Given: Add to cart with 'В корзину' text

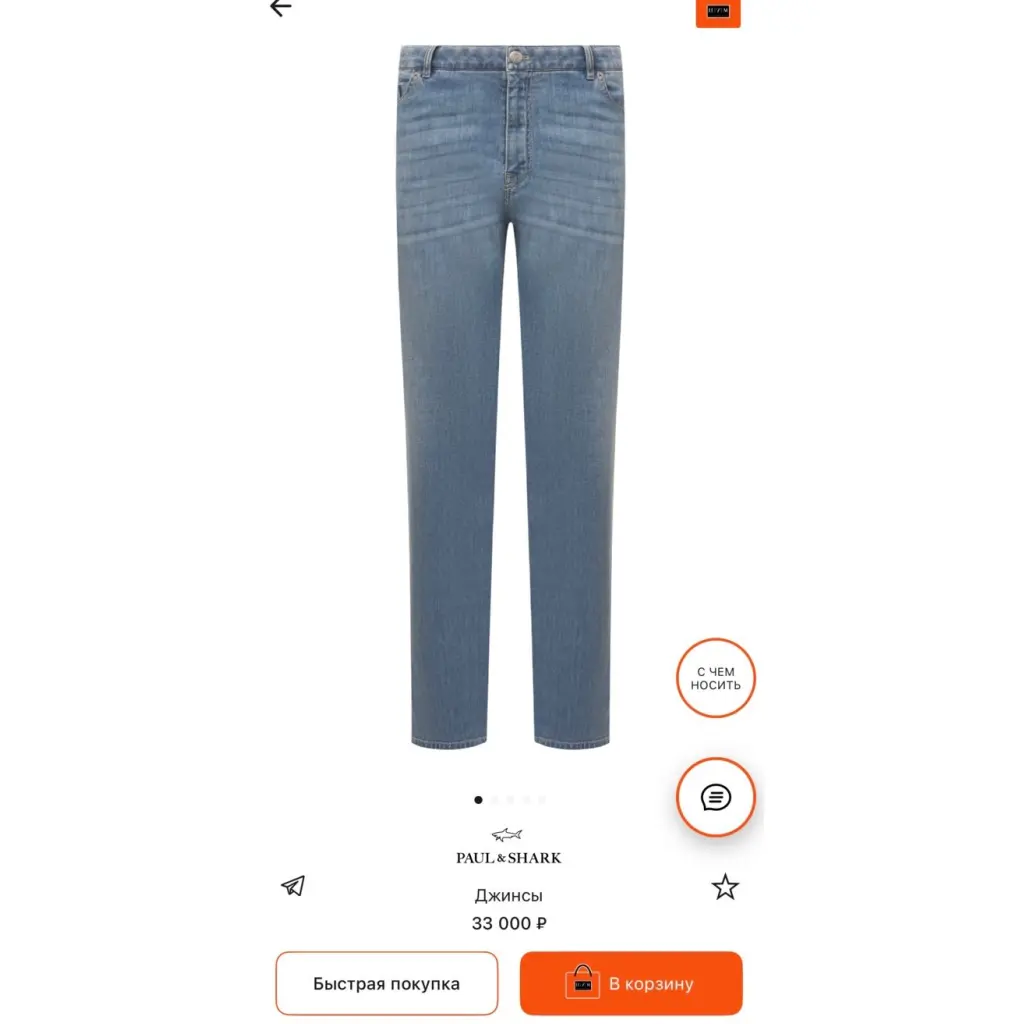Looking at the screenshot, I should point(651,984).
